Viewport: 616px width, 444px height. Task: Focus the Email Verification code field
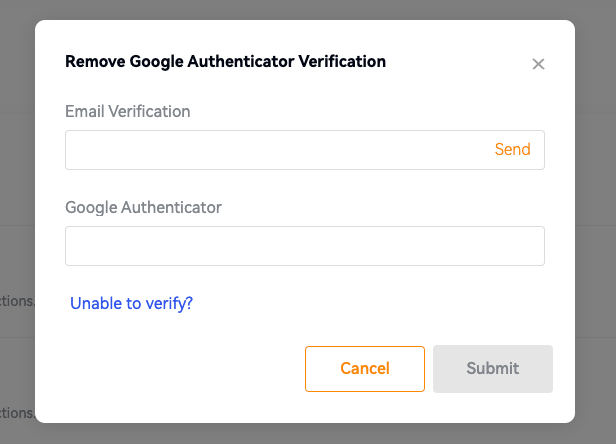276,150
